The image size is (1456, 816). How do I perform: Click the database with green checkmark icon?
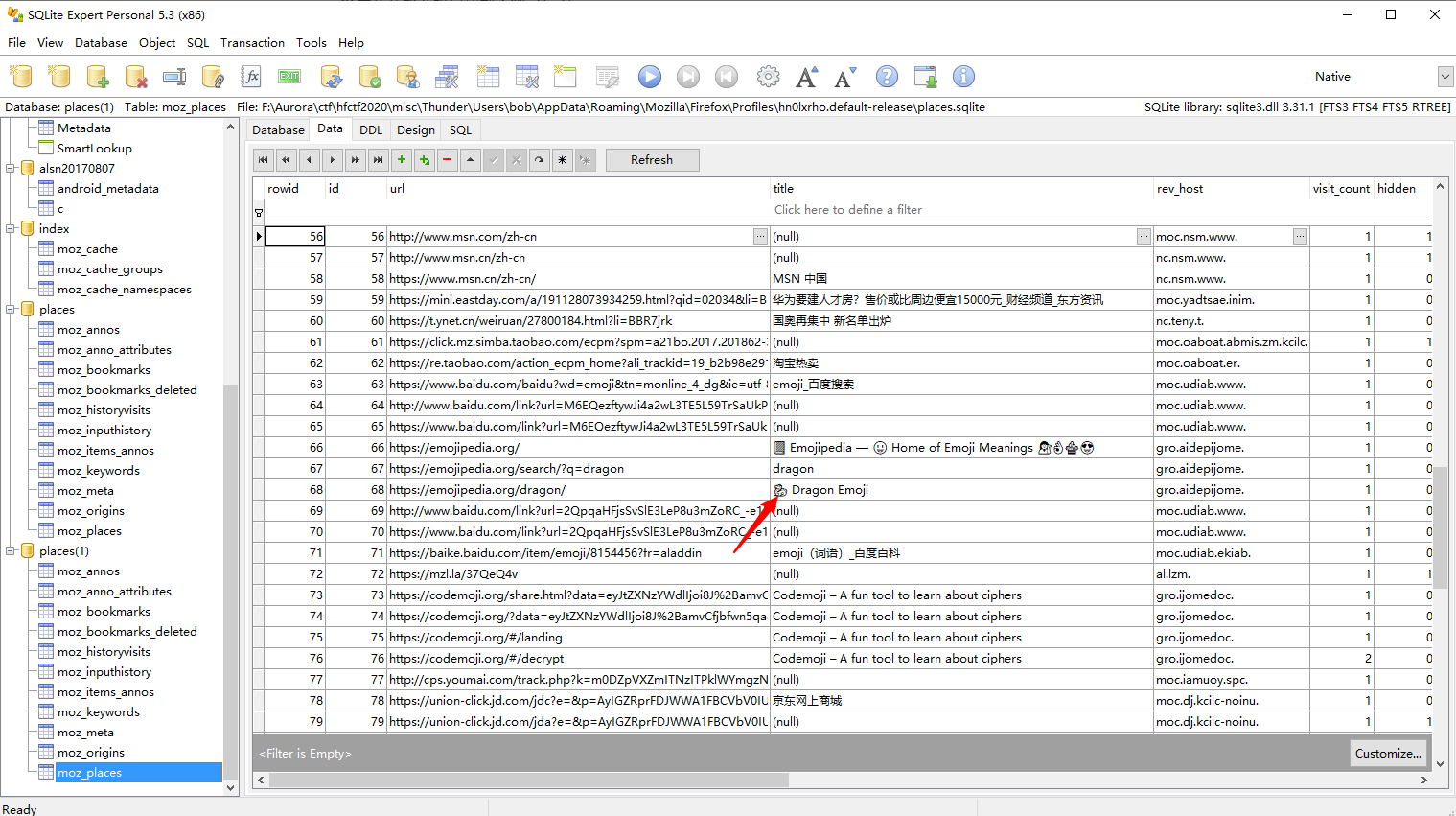pos(370,77)
